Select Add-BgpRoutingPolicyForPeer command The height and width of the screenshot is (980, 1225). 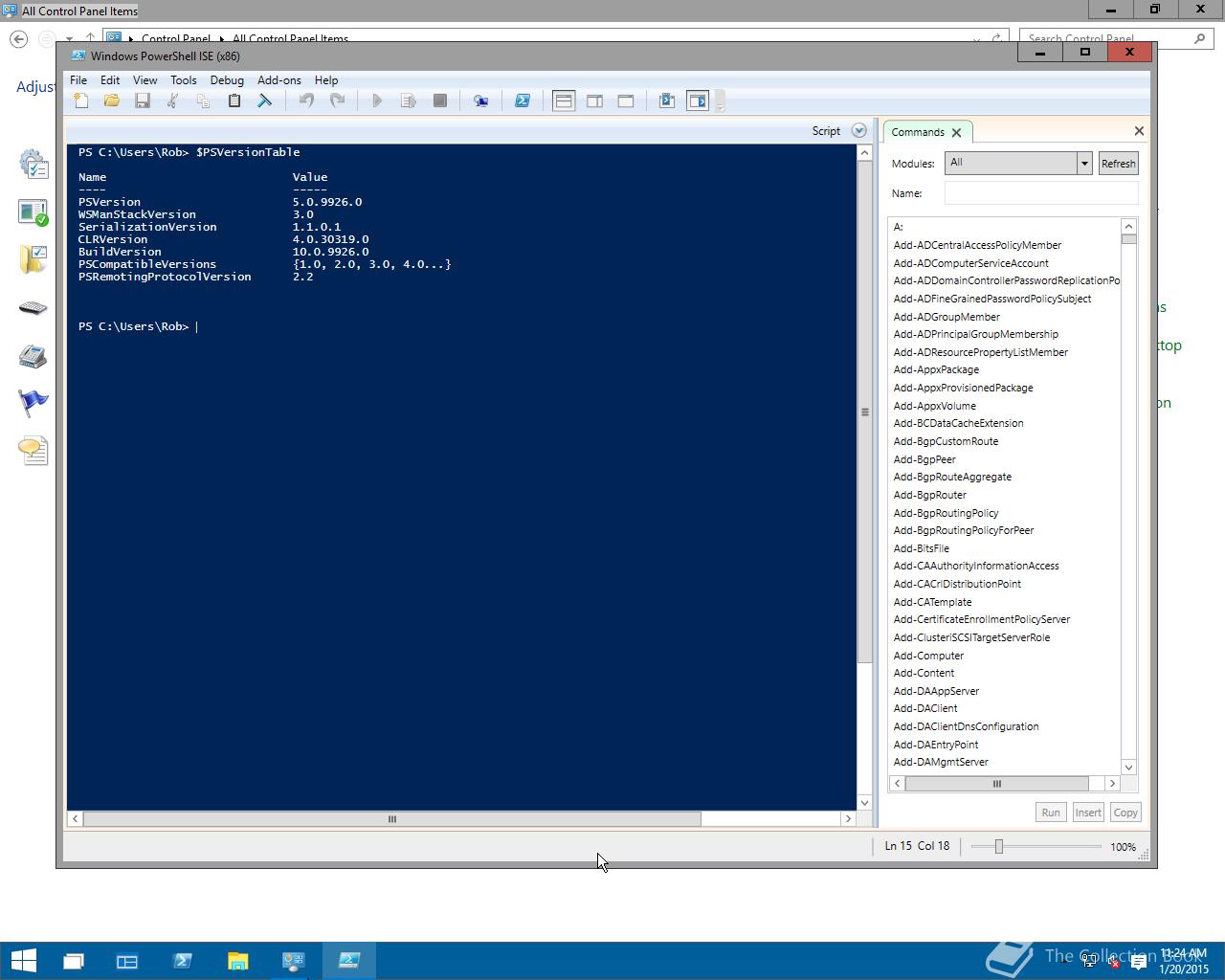[964, 530]
